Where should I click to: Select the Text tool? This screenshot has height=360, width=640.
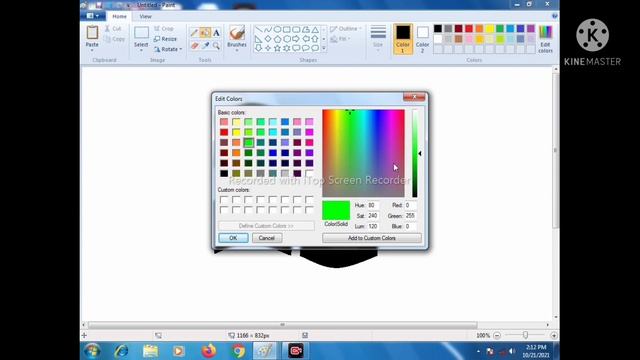(x=216, y=33)
